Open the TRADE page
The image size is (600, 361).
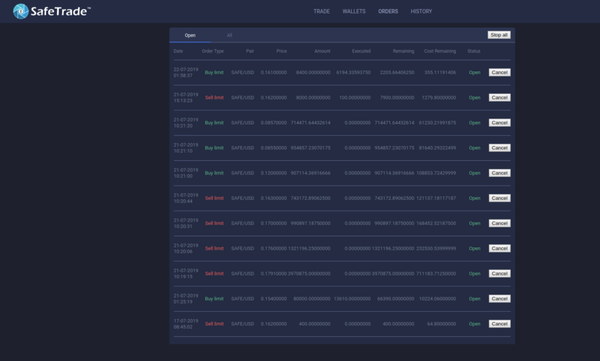pos(321,11)
